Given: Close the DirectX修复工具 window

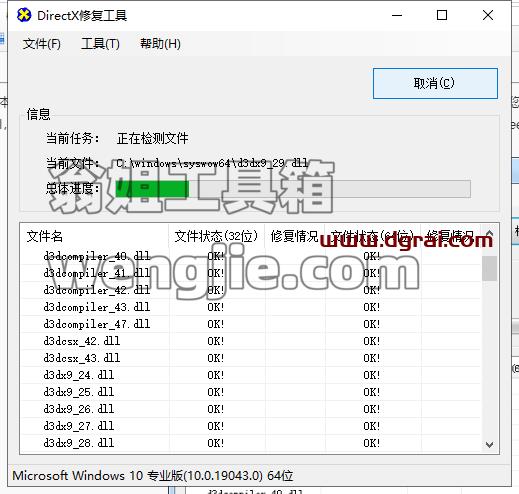Looking at the screenshot, I should click(x=488, y=15).
